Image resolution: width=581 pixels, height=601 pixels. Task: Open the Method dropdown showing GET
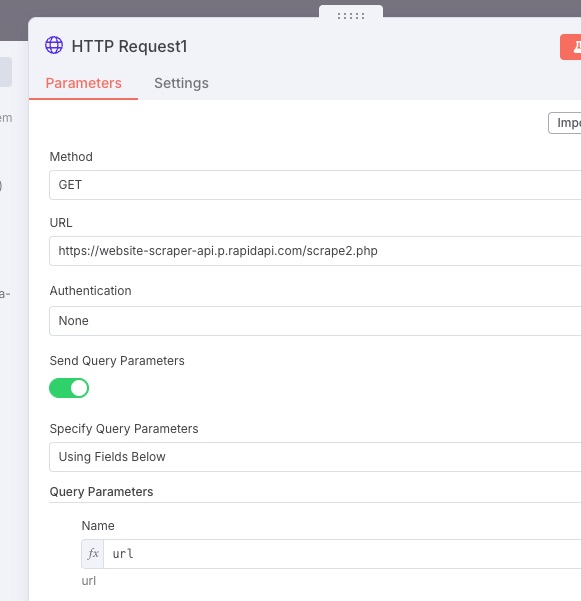click(x=315, y=185)
